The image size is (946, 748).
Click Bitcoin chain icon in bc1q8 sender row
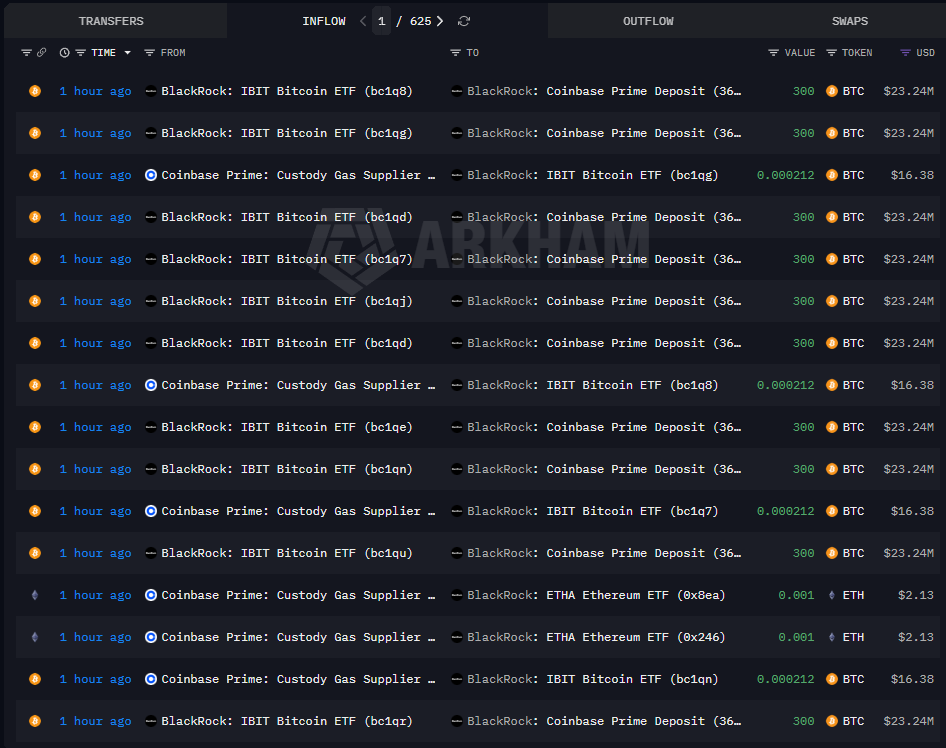point(35,91)
